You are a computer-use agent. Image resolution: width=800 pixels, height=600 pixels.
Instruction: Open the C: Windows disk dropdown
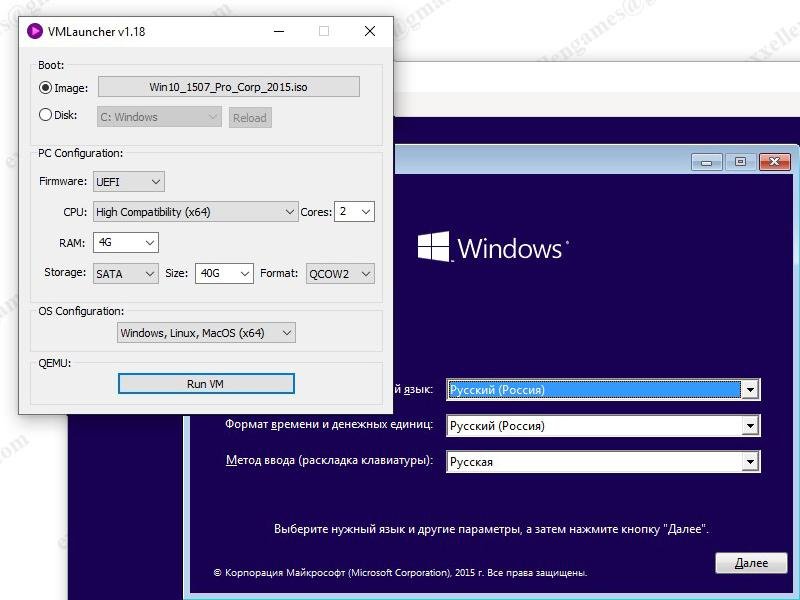click(x=159, y=117)
